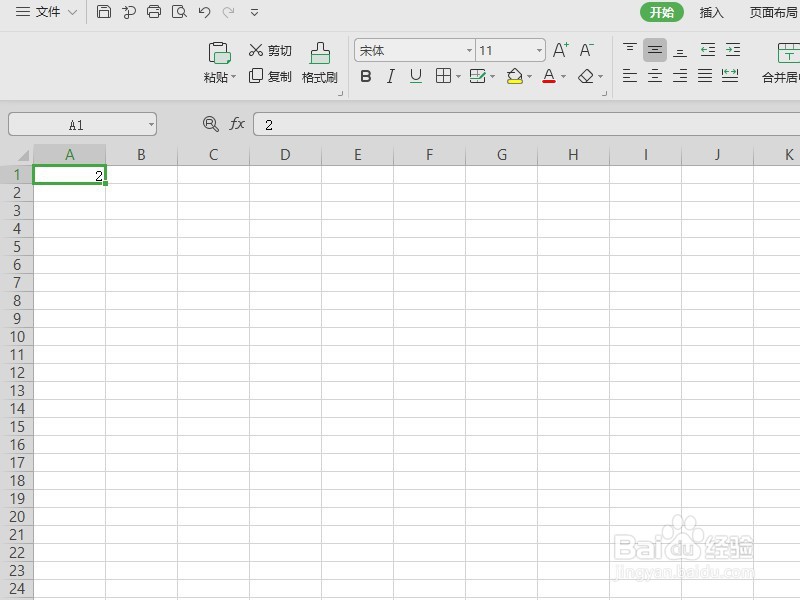Viewport: 800px width, 600px height.
Task: Click Copy (复制) button
Action: 270,77
